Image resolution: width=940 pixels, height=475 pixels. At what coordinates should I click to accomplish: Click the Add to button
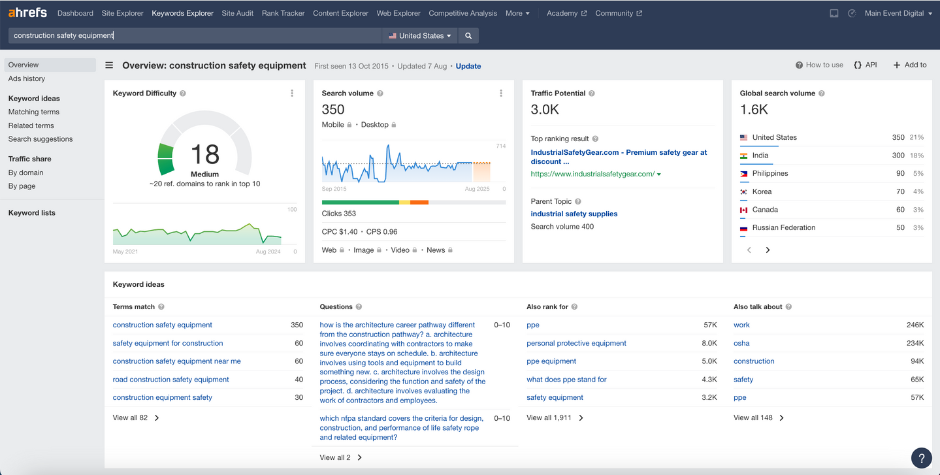point(909,65)
